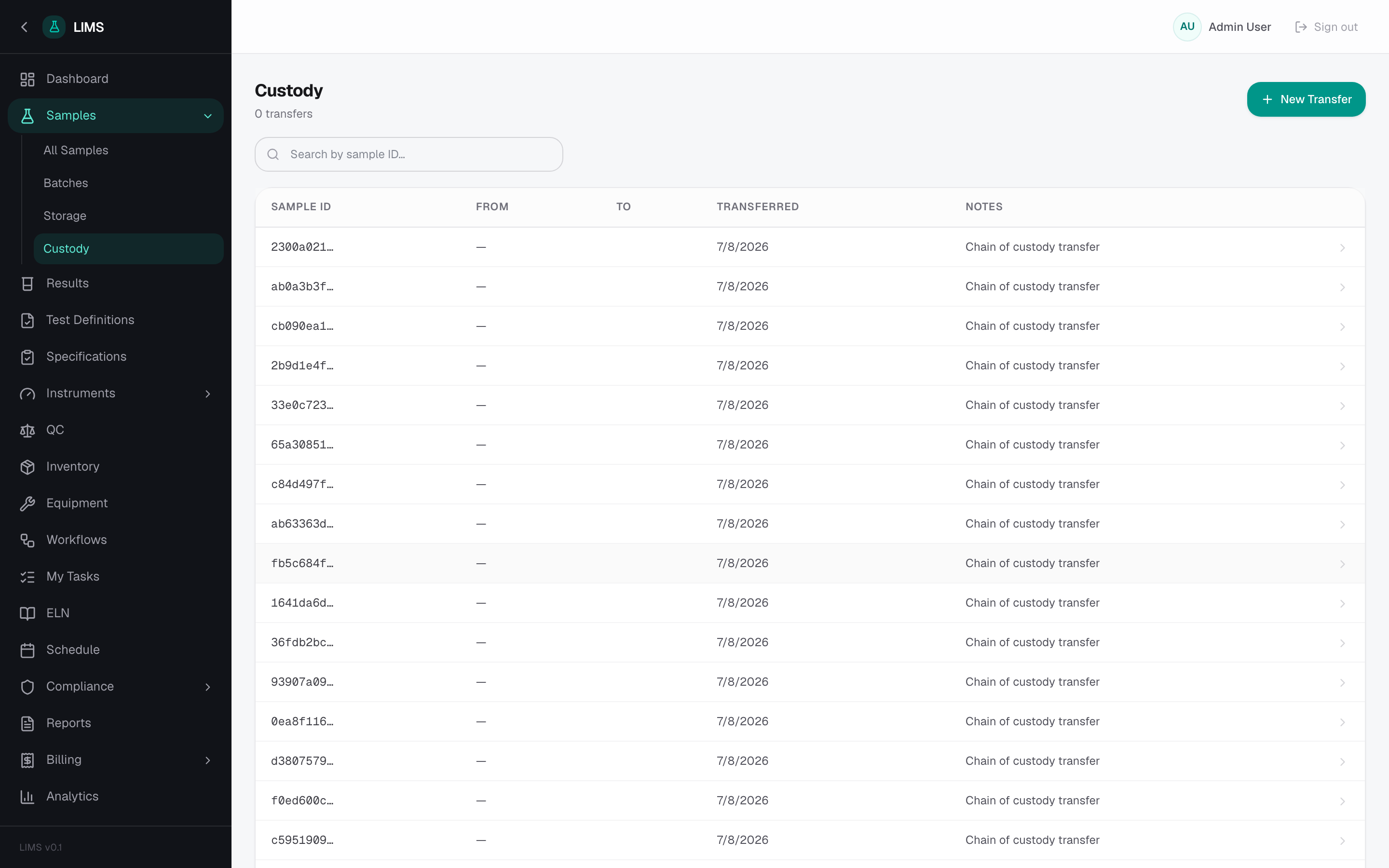The width and height of the screenshot is (1389, 868).
Task: Expand the Compliance submenu arrow
Action: [208, 687]
